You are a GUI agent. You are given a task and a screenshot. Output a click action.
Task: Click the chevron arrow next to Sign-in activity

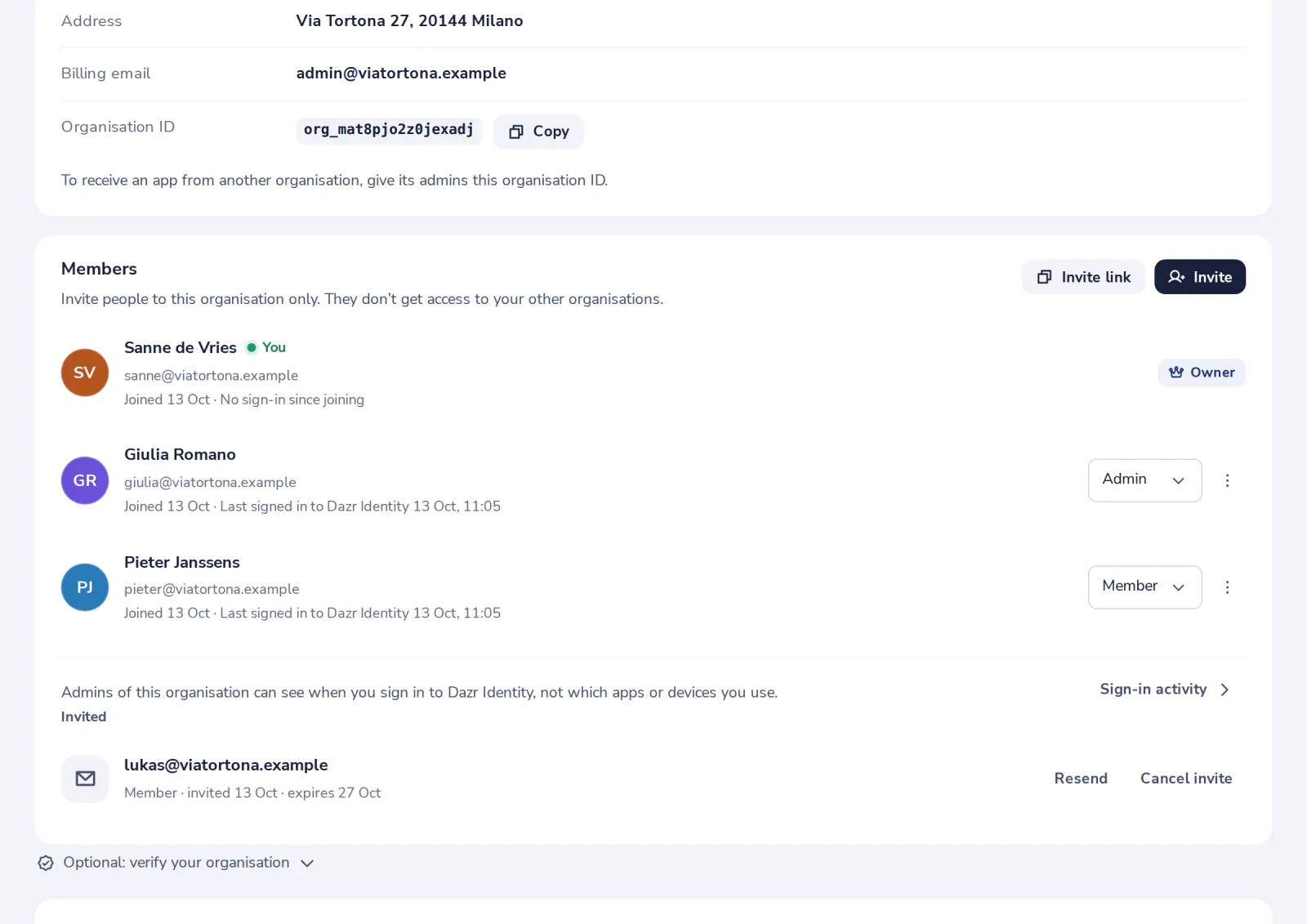[1224, 690]
